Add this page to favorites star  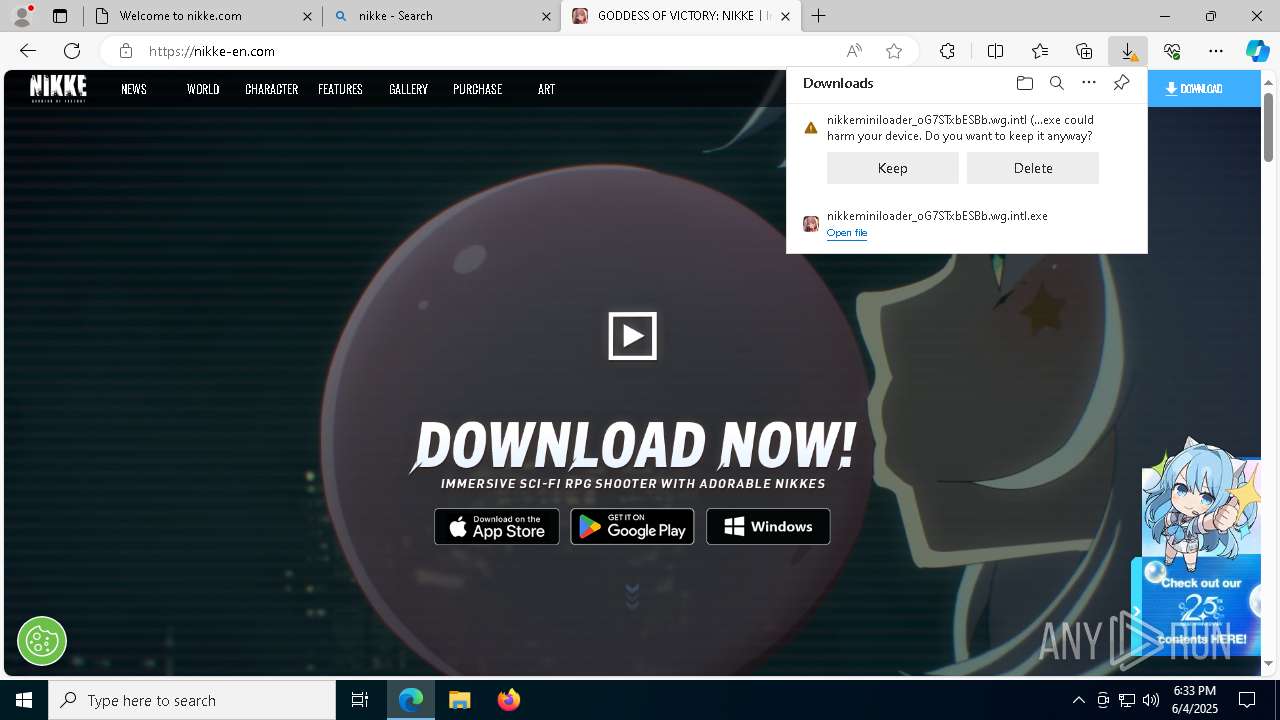coord(894,51)
